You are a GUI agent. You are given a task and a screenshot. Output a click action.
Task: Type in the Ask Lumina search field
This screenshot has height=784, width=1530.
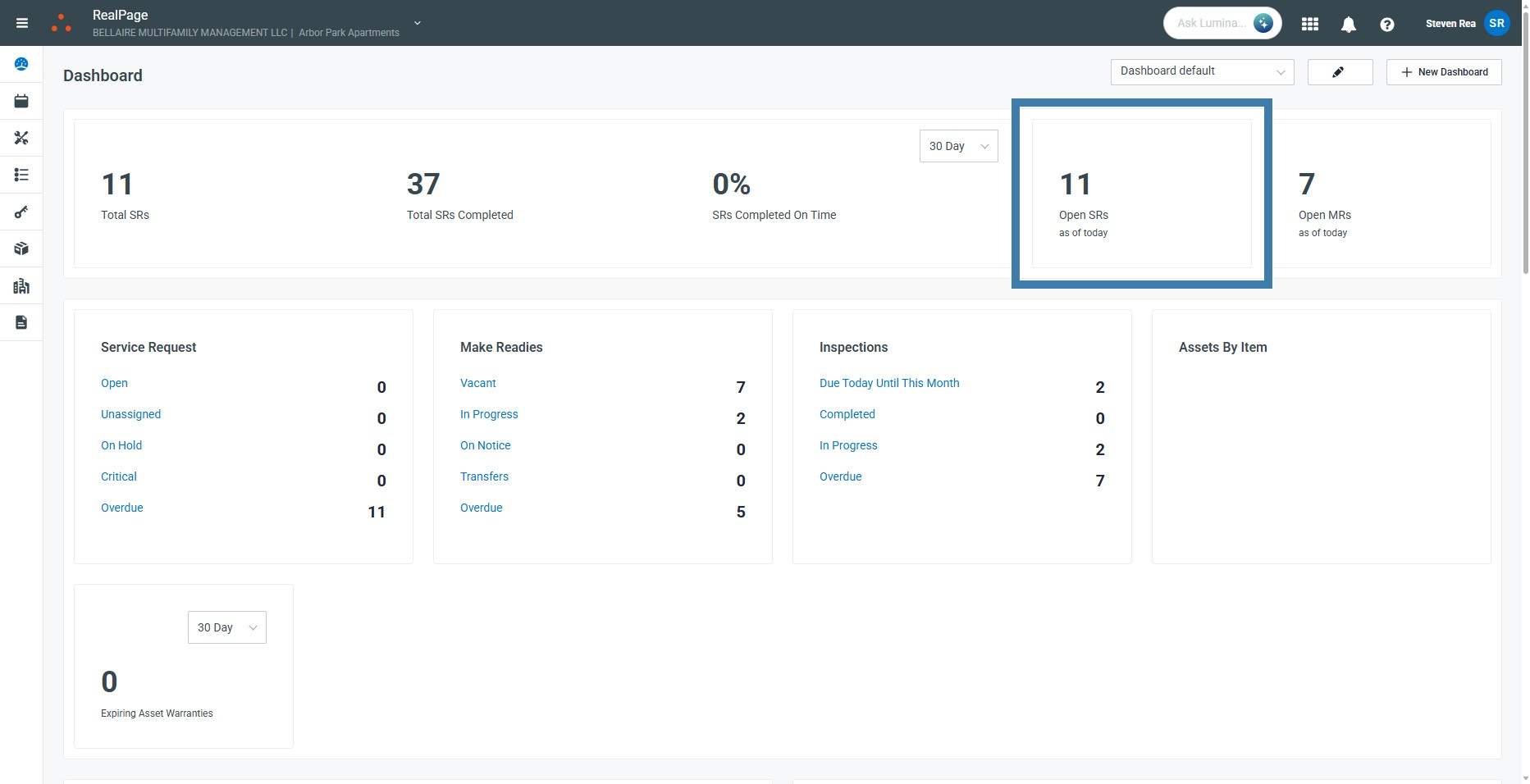[x=1211, y=23]
